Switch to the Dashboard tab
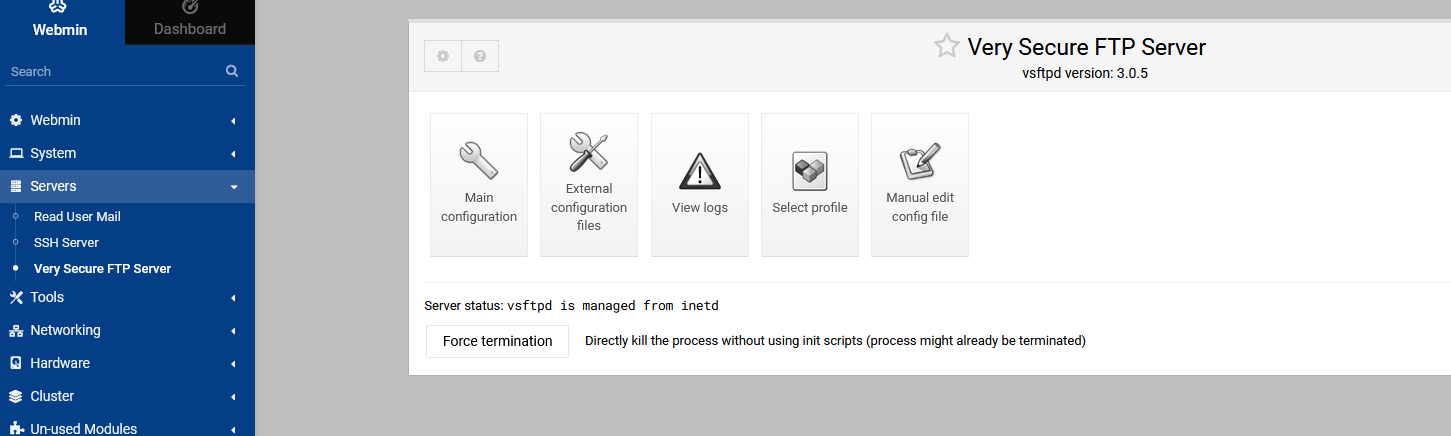This screenshot has width=1451, height=436. [x=190, y=20]
